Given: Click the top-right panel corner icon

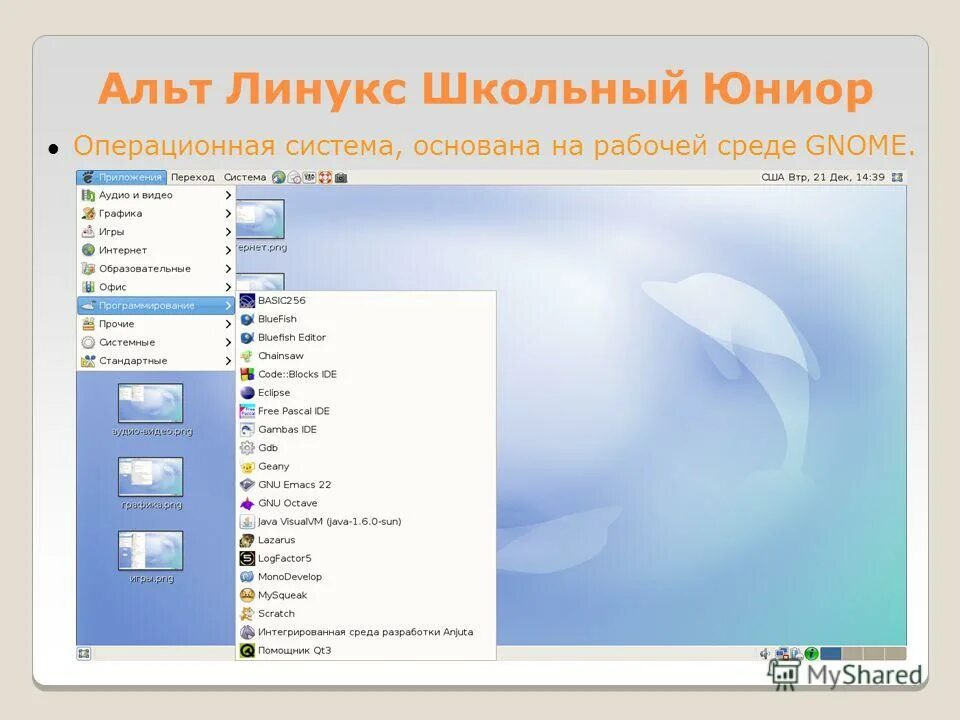Looking at the screenshot, I should coord(898,177).
